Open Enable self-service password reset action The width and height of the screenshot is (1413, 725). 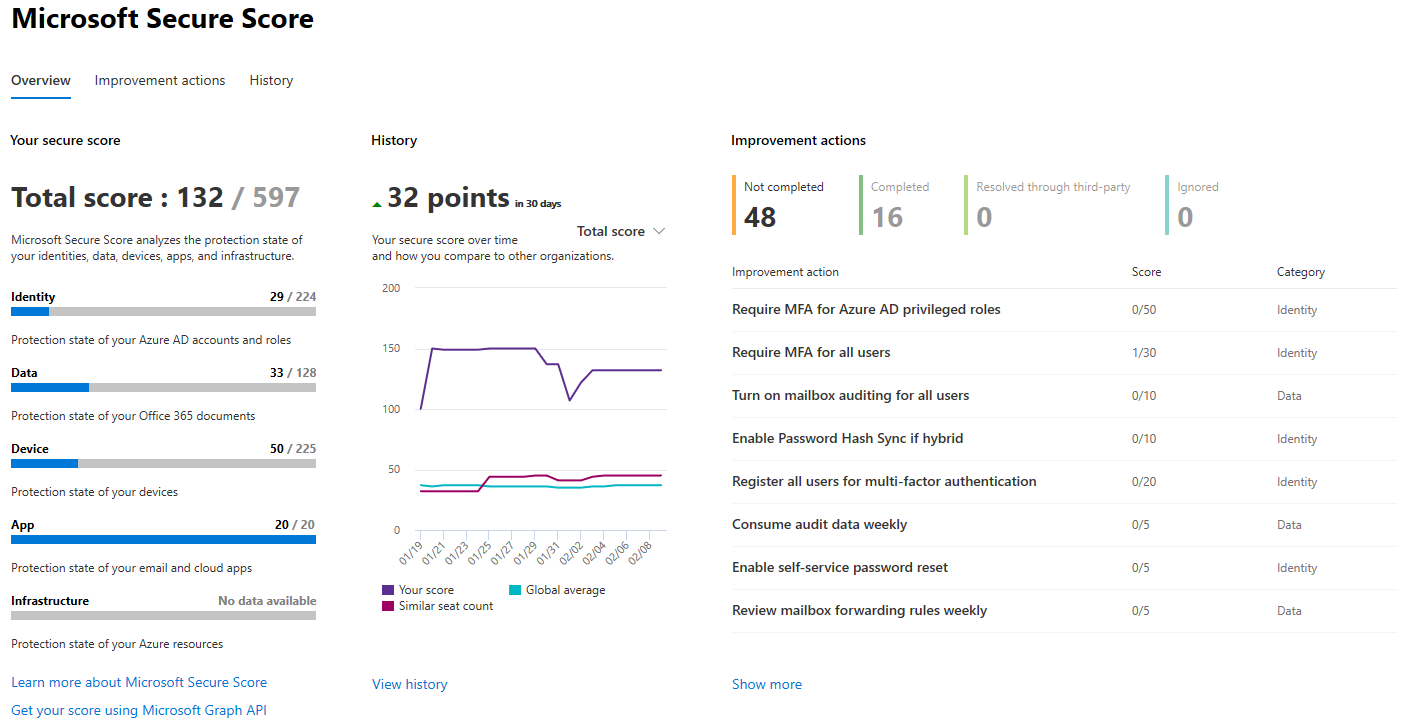[840, 567]
